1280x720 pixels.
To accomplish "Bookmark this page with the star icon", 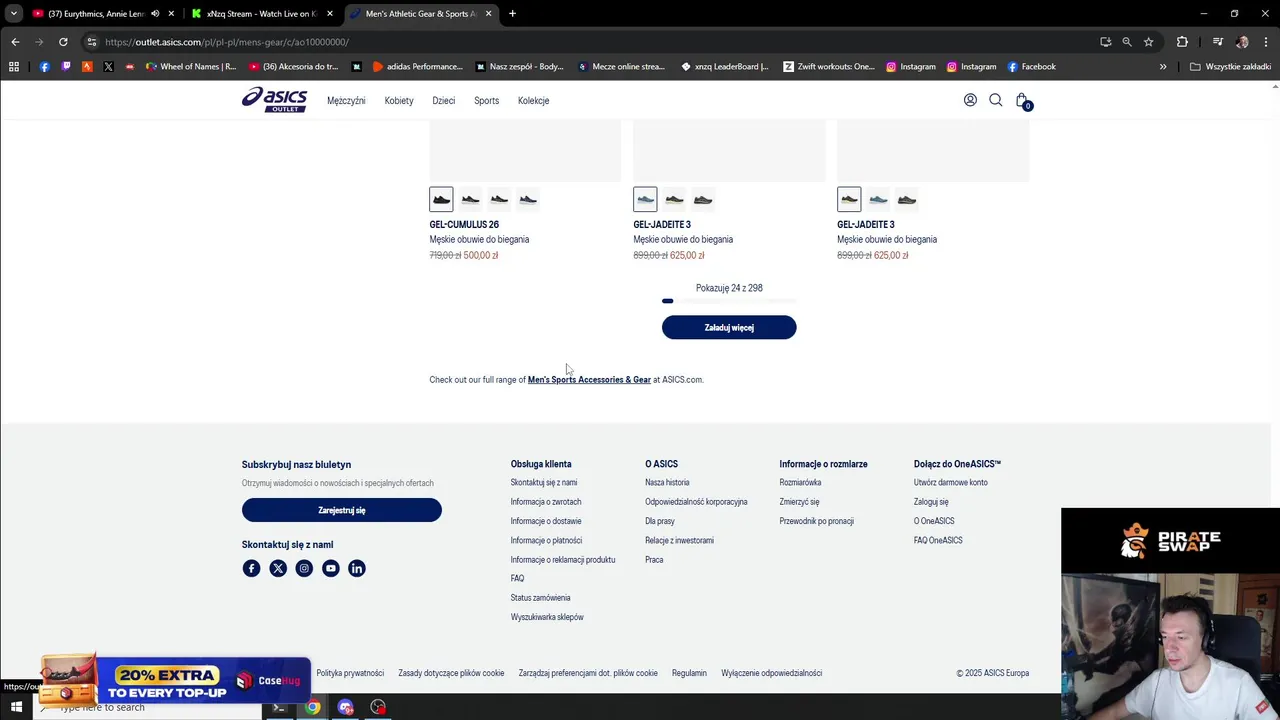I will pyautogui.click(x=1148, y=42).
